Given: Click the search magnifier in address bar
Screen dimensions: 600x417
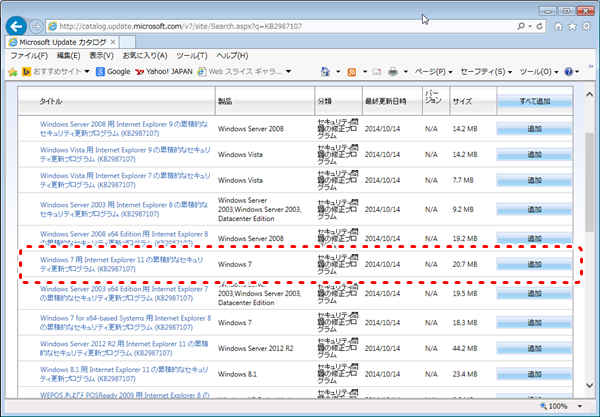Looking at the screenshot, I should [x=521, y=26].
